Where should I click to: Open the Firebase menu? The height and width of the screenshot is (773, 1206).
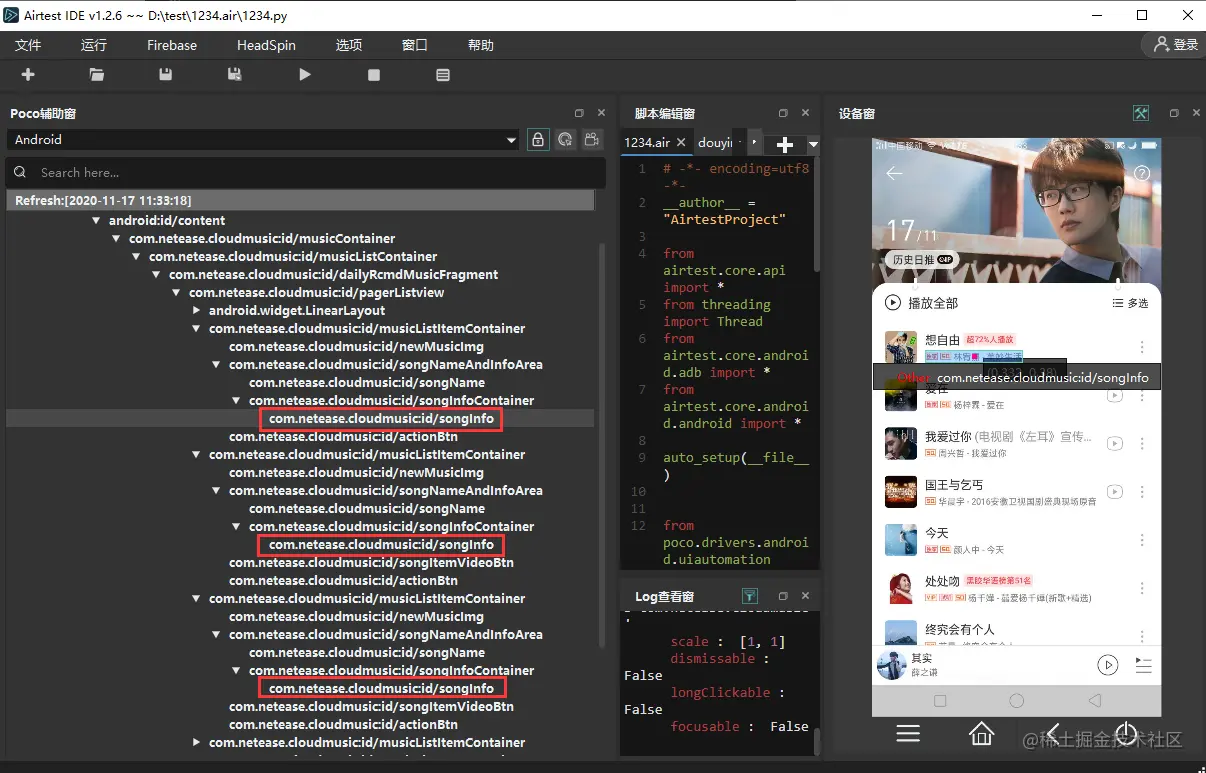coord(172,45)
